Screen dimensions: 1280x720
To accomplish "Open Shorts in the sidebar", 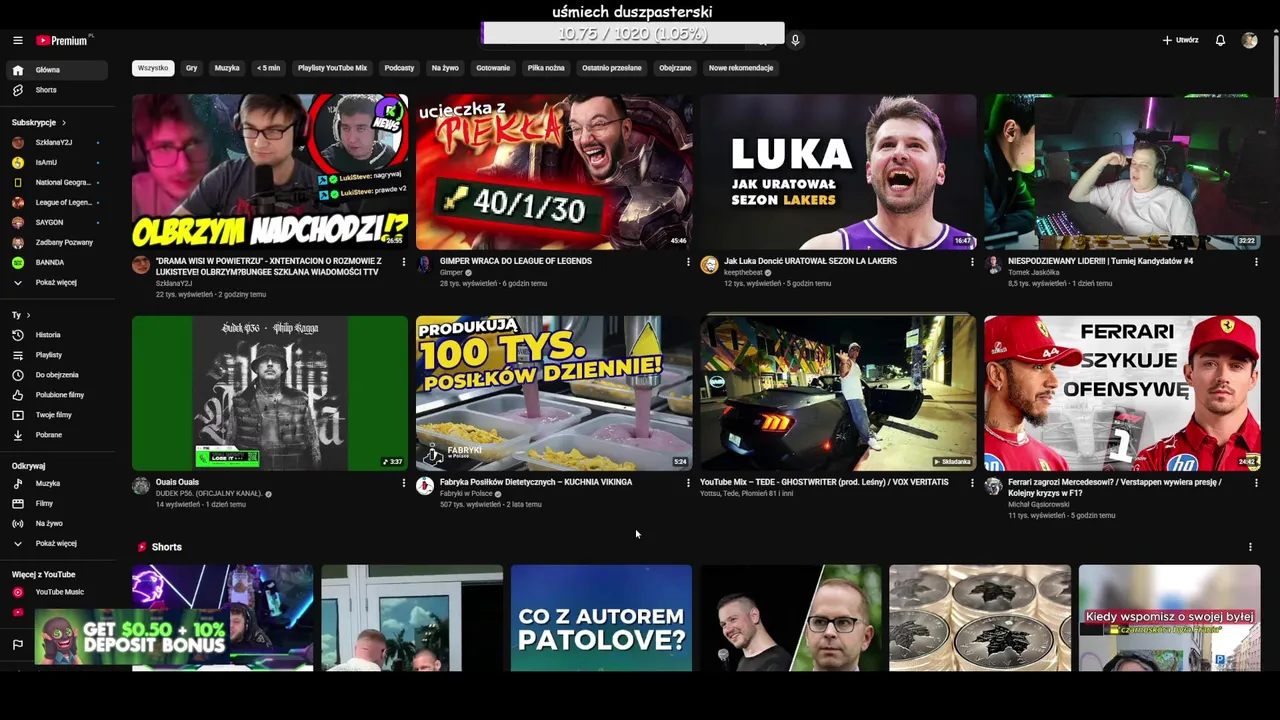I will (56, 90).
